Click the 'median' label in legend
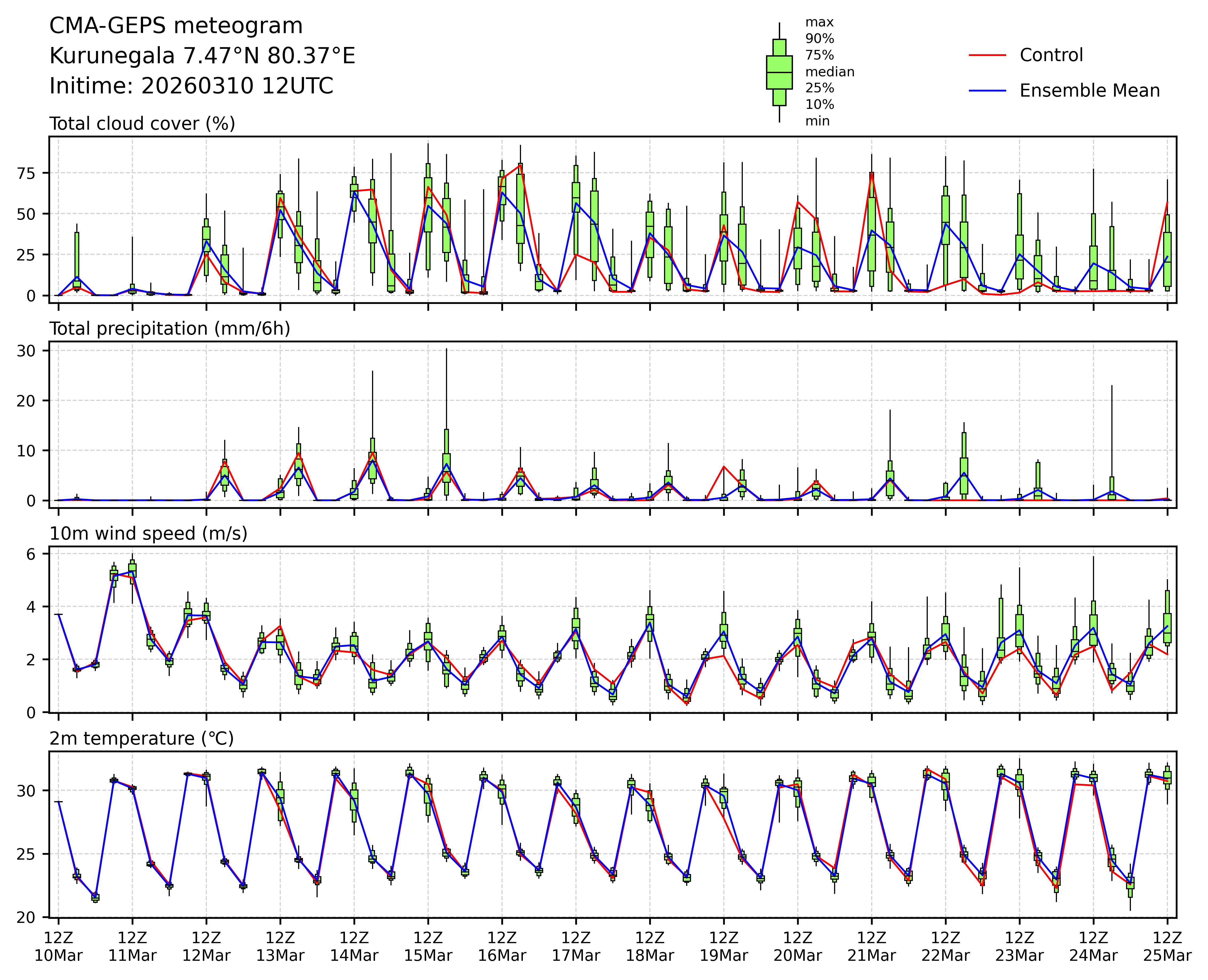Viewport: 1208px width, 980px height. [x=829, y=72]
